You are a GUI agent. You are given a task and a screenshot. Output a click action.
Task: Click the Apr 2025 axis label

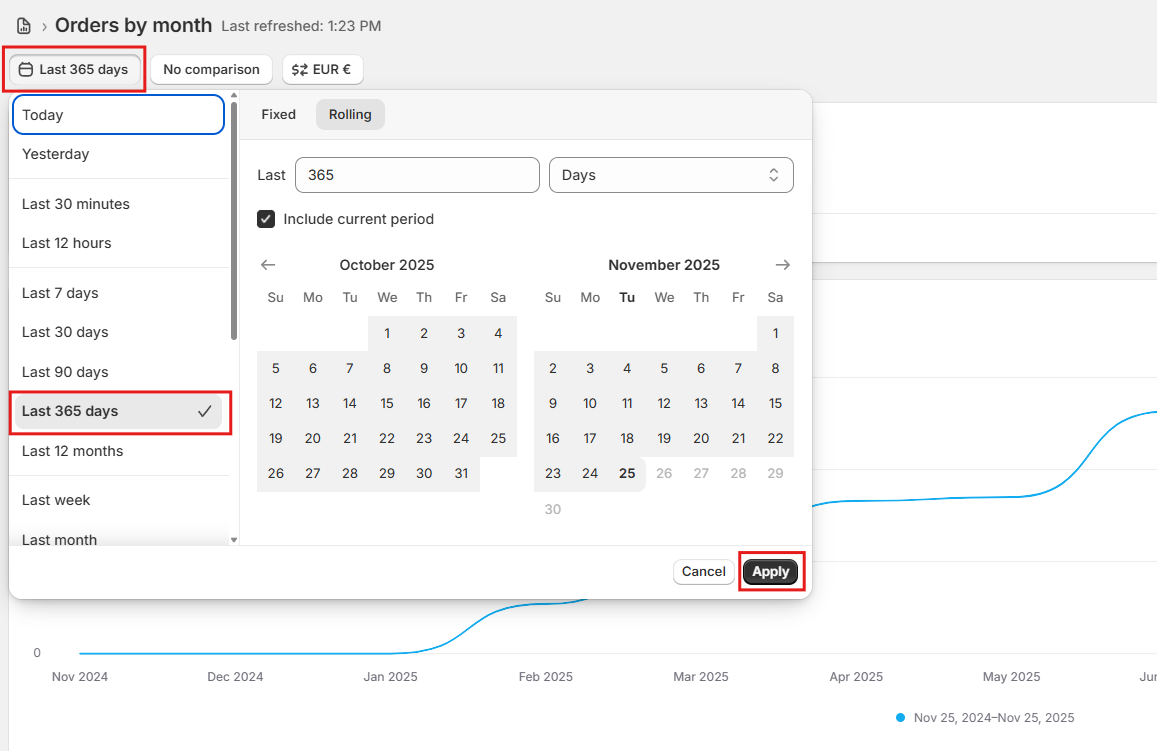coord(856,676)
